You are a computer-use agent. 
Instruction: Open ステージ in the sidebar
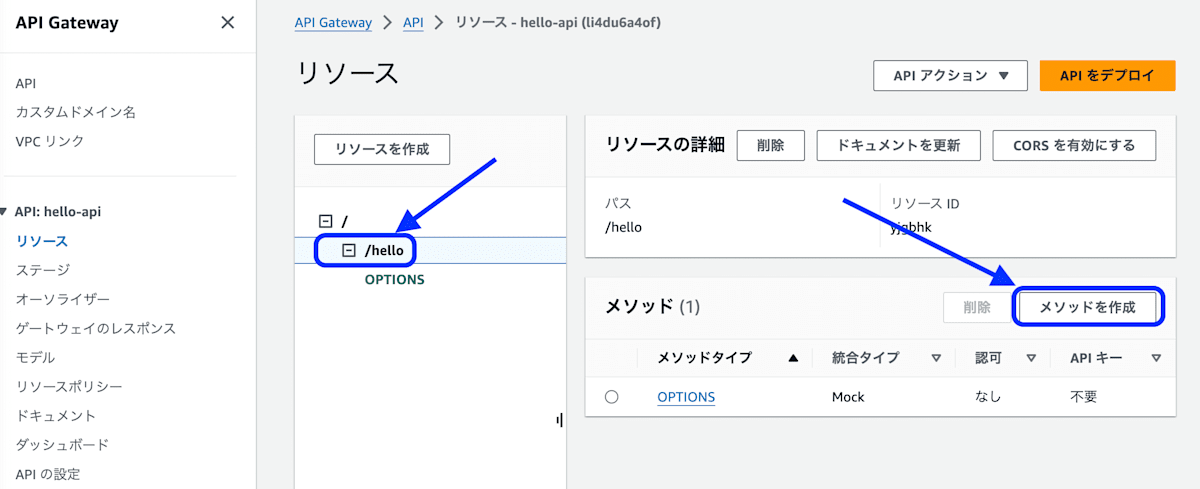(x=43, y=270)
